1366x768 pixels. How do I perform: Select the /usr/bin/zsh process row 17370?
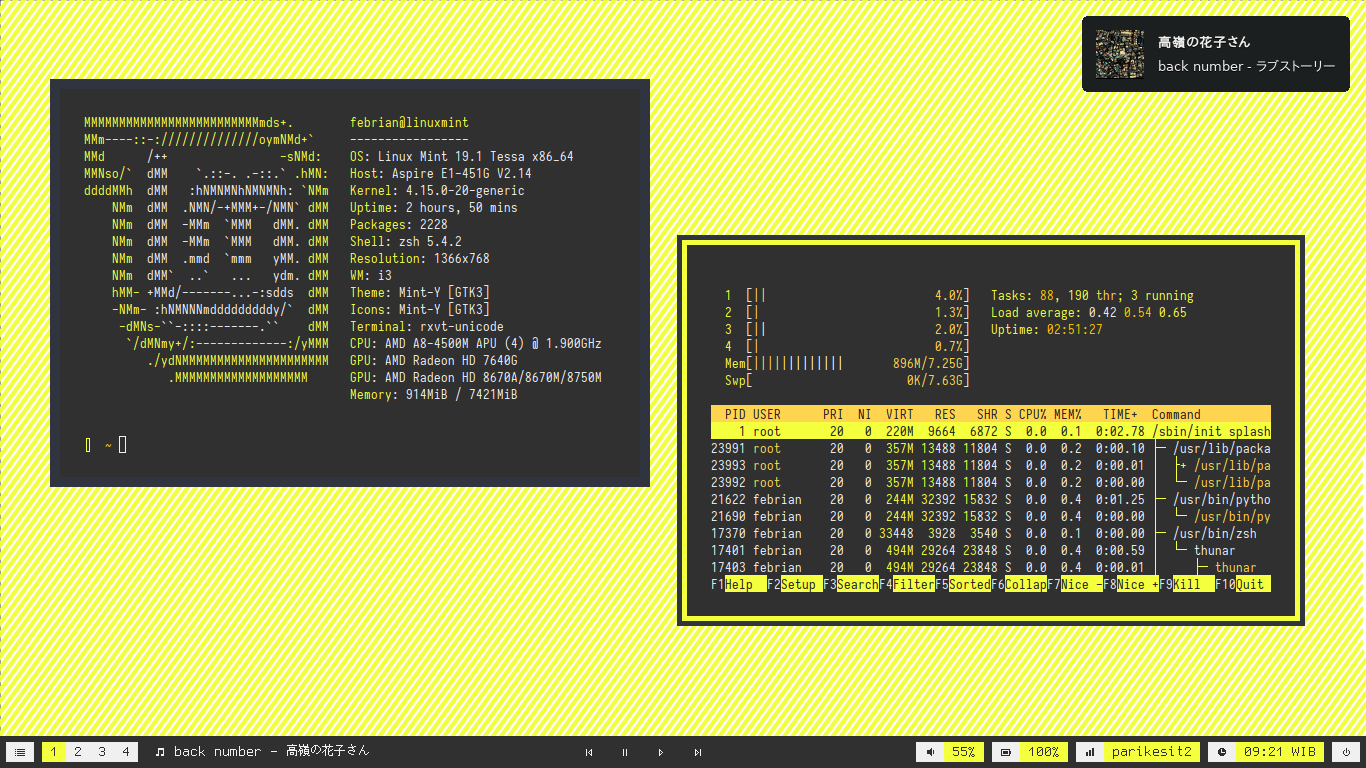point(991,533)
